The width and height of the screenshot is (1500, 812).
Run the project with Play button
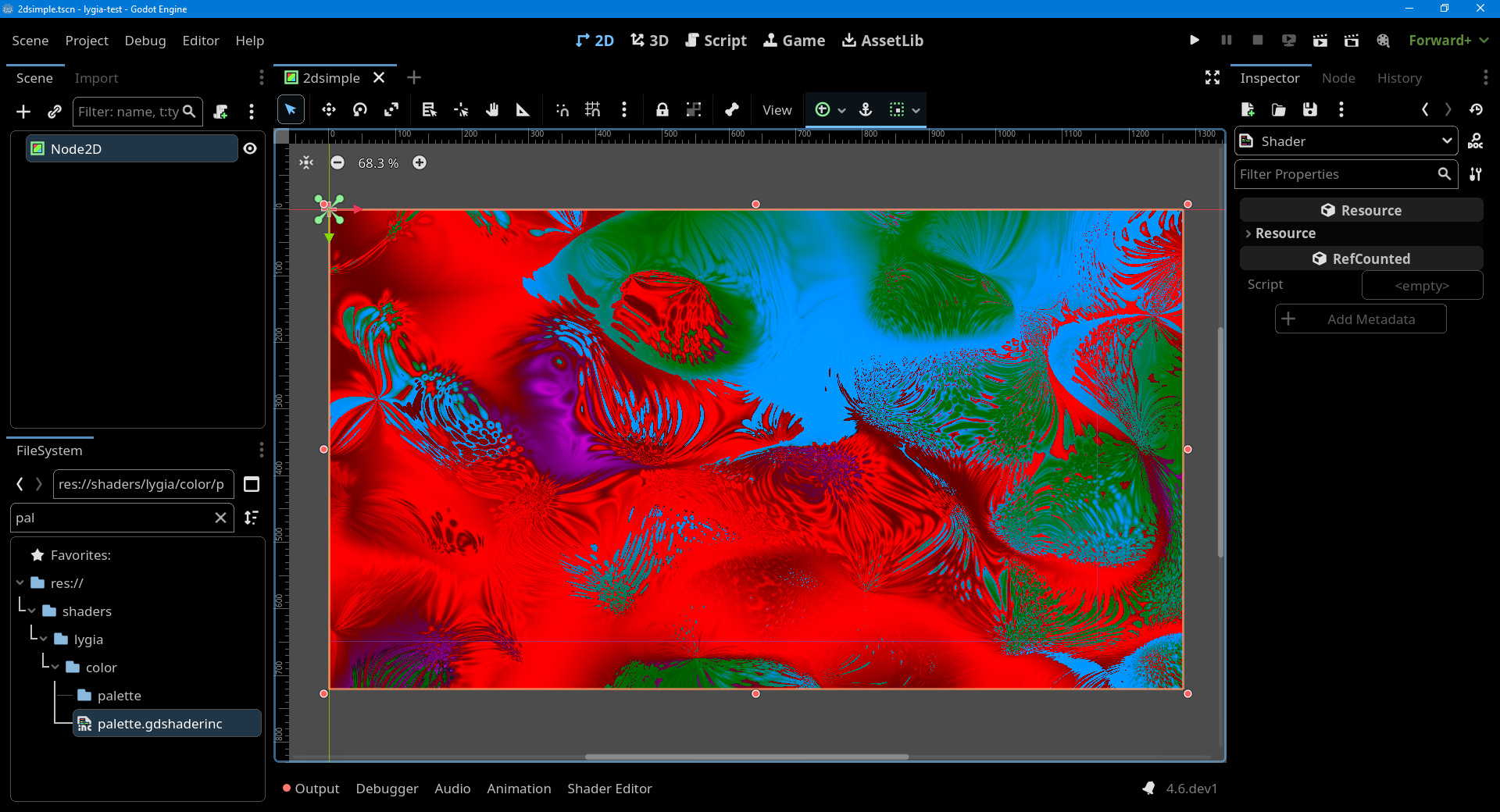pyautogui.click(x=1194, y=40)
